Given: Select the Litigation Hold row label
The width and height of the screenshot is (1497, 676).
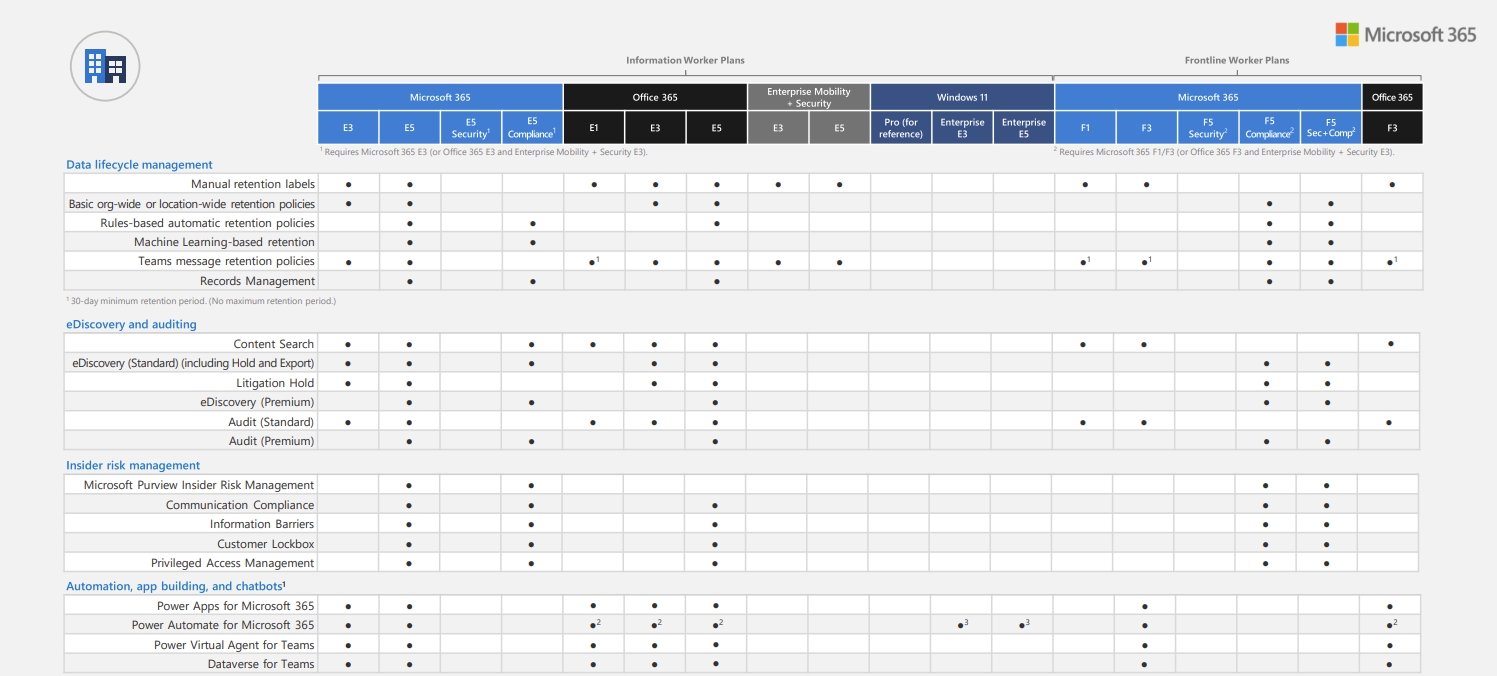Looking at the screenshot, I should (275, 383).
